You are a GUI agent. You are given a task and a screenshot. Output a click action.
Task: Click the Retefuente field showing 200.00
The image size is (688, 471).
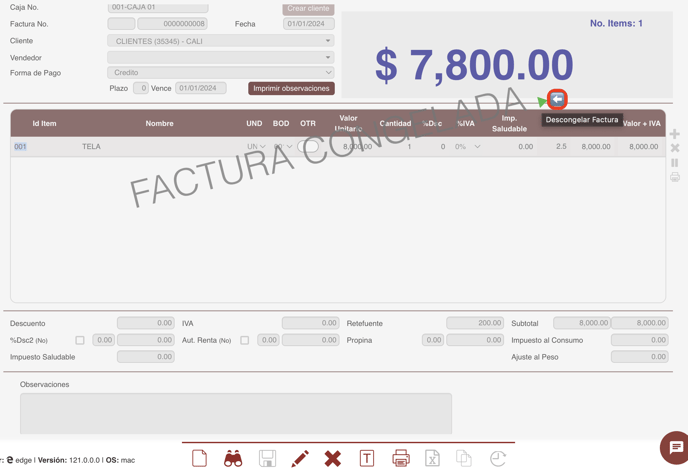coord(475,323)
